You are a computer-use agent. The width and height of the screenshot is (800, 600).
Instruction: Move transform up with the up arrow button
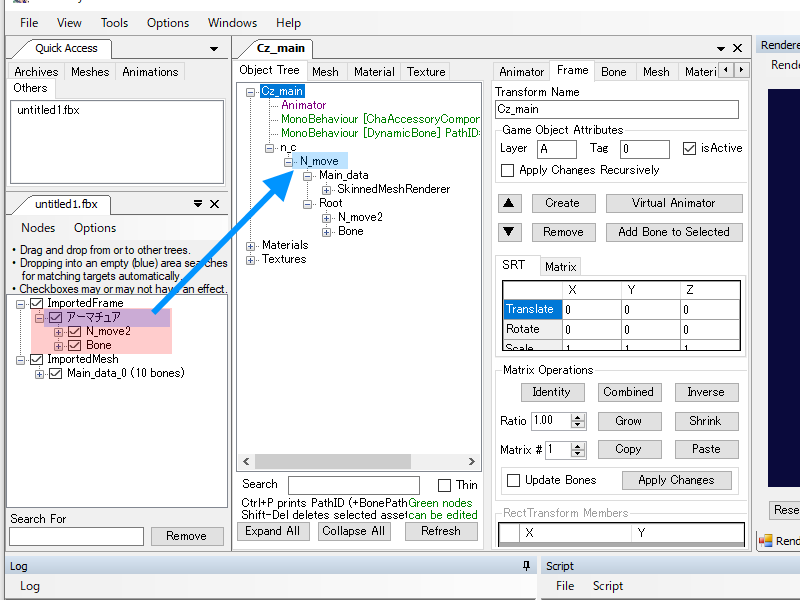click(x=509, y=203)
